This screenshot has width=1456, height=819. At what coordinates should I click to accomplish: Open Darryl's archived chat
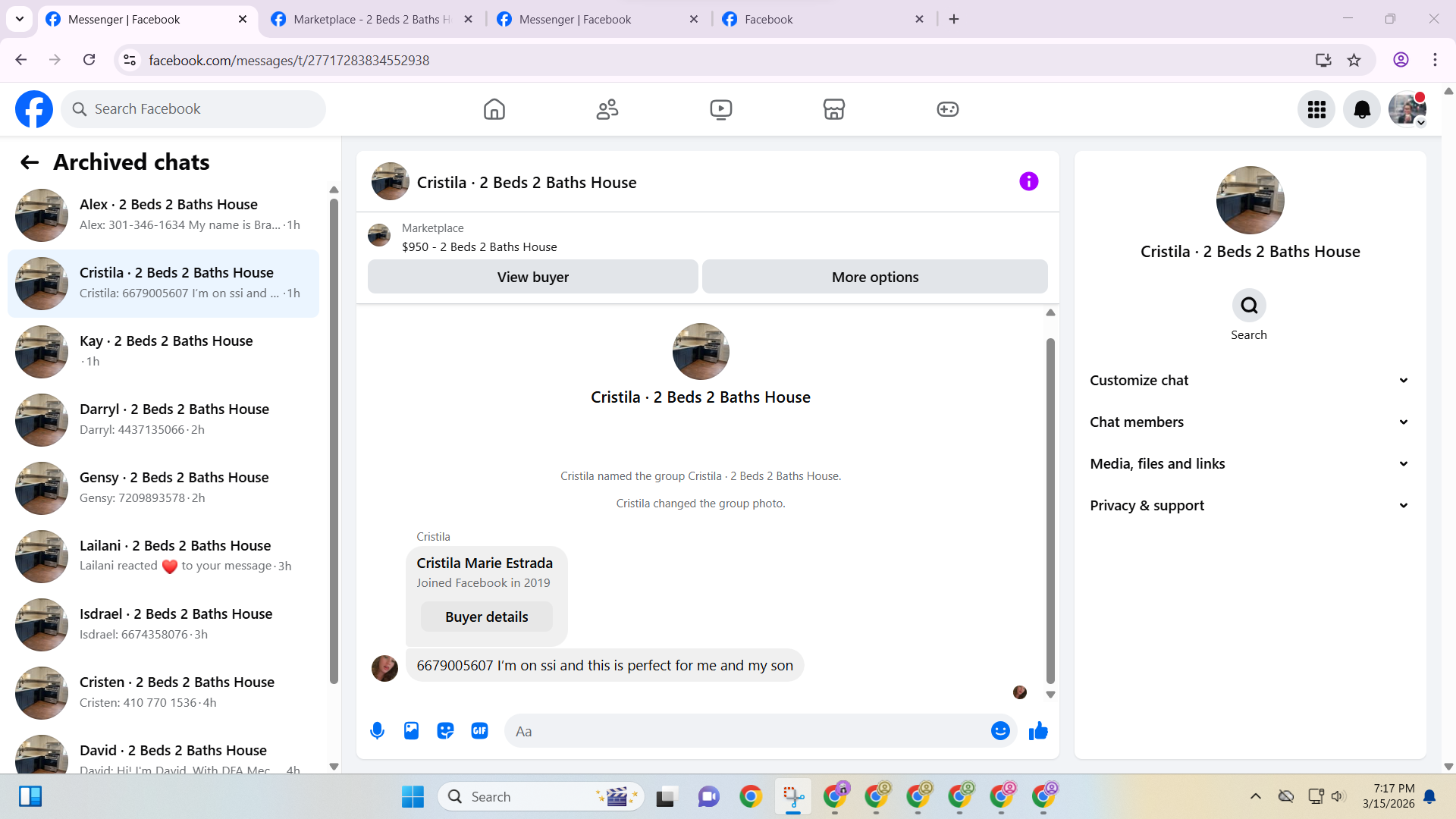[163, 420]
